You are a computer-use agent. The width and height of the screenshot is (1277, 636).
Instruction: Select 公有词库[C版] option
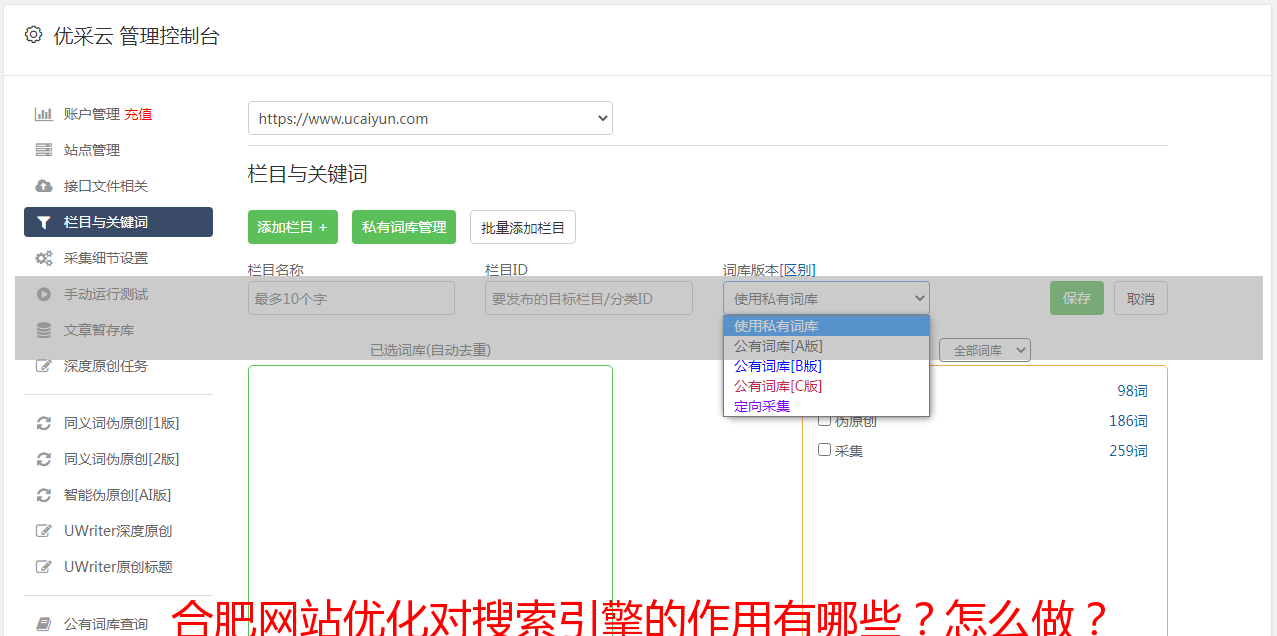826,386
